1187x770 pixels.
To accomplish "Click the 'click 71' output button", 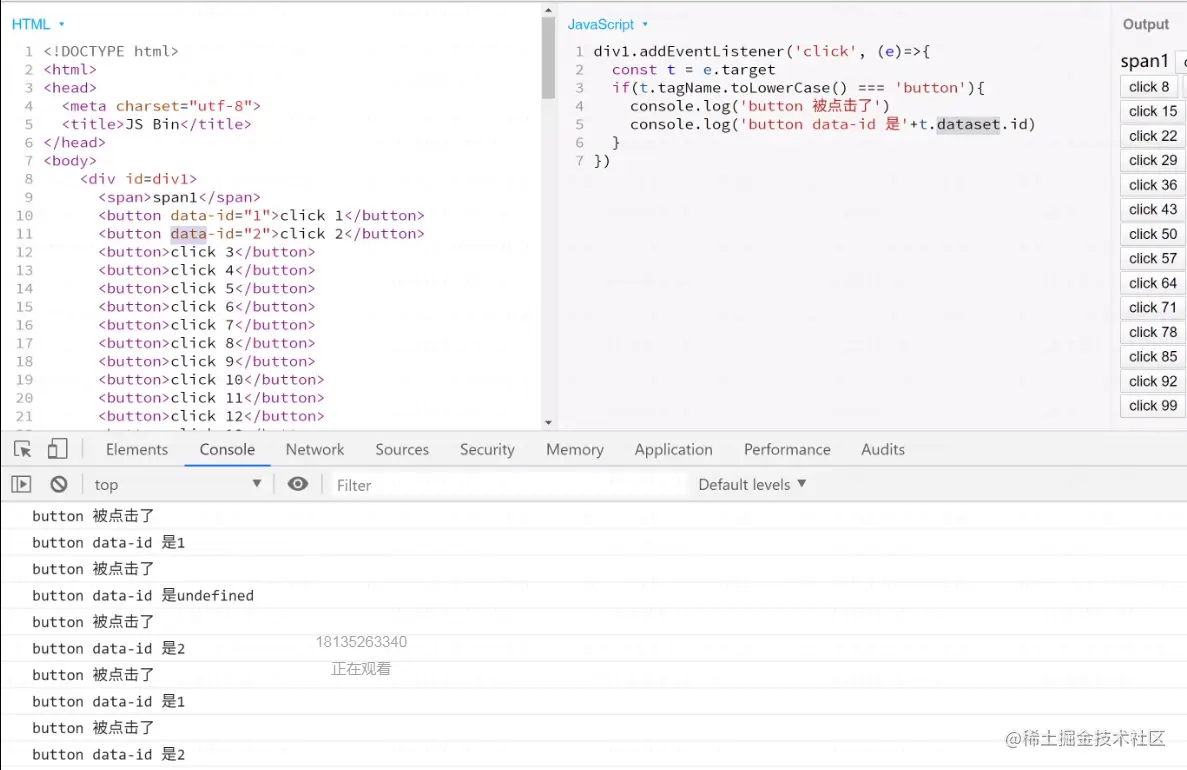I will [x=1152, y=307].
